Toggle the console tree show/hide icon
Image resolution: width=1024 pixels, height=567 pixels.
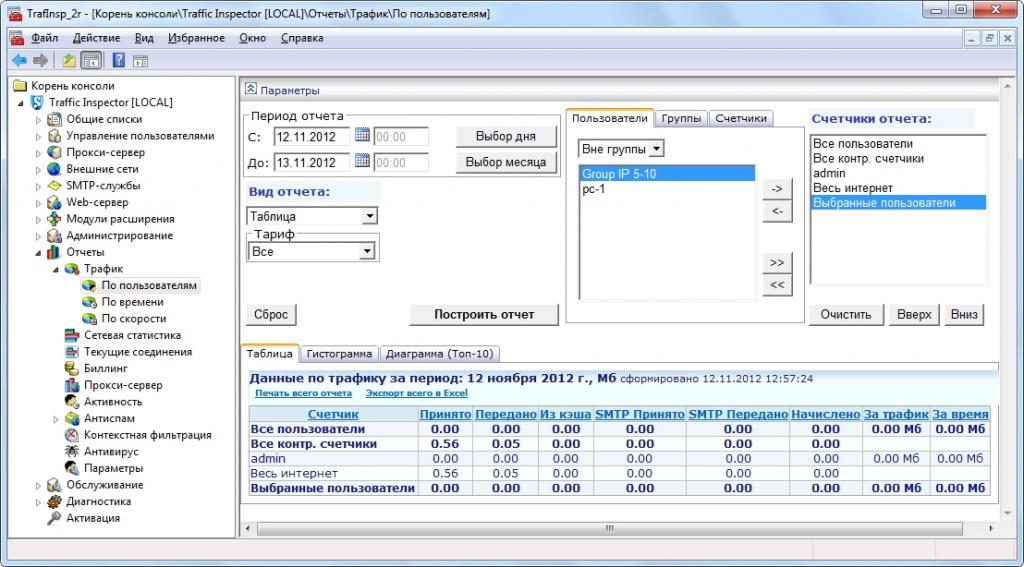click(x=91, y=61)
